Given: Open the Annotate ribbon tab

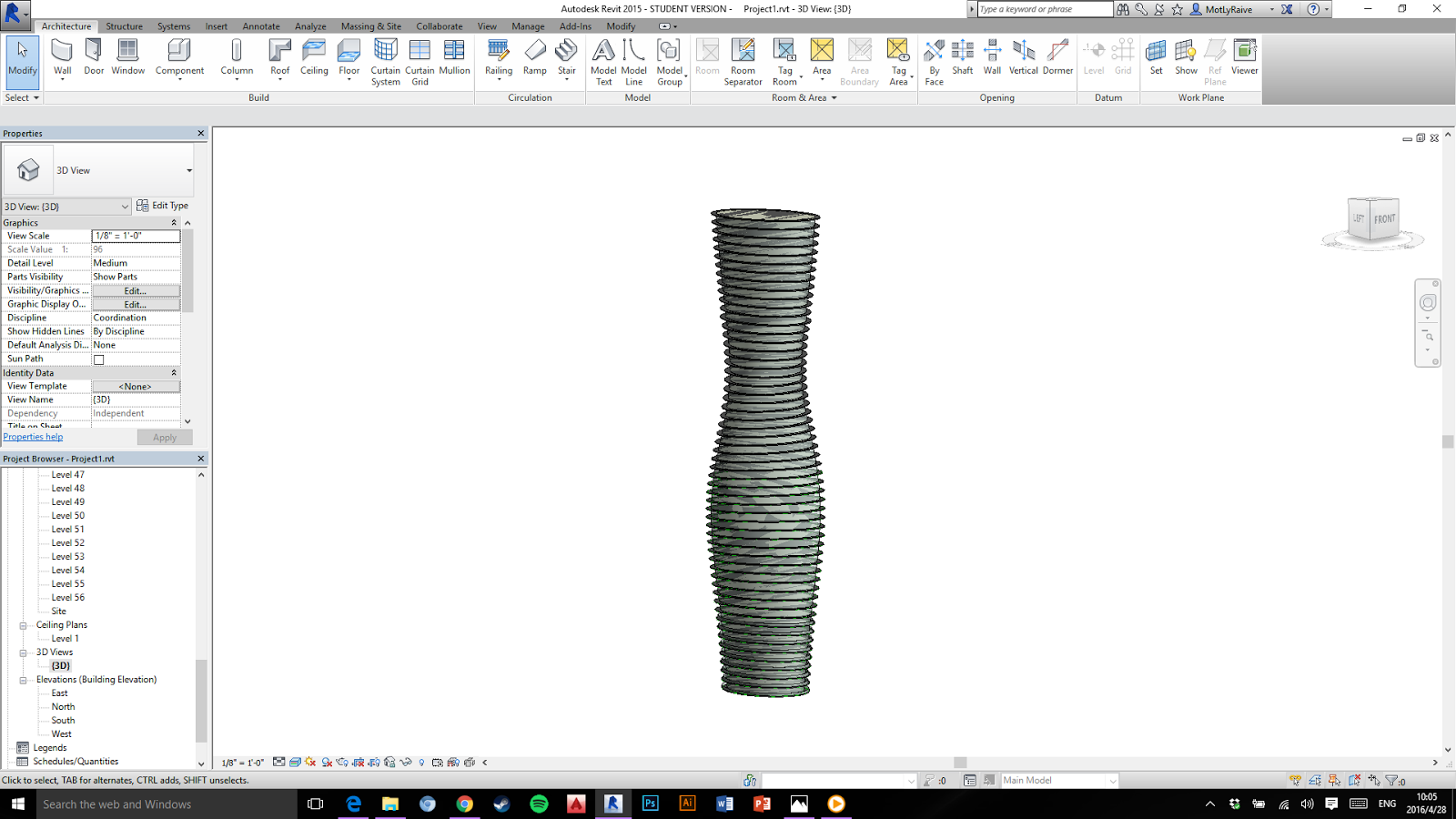Looking at the screenshot, I should (260, 26).
